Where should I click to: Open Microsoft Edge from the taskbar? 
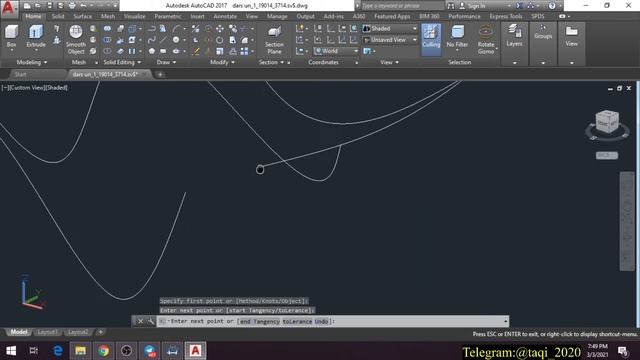[58, 351]
